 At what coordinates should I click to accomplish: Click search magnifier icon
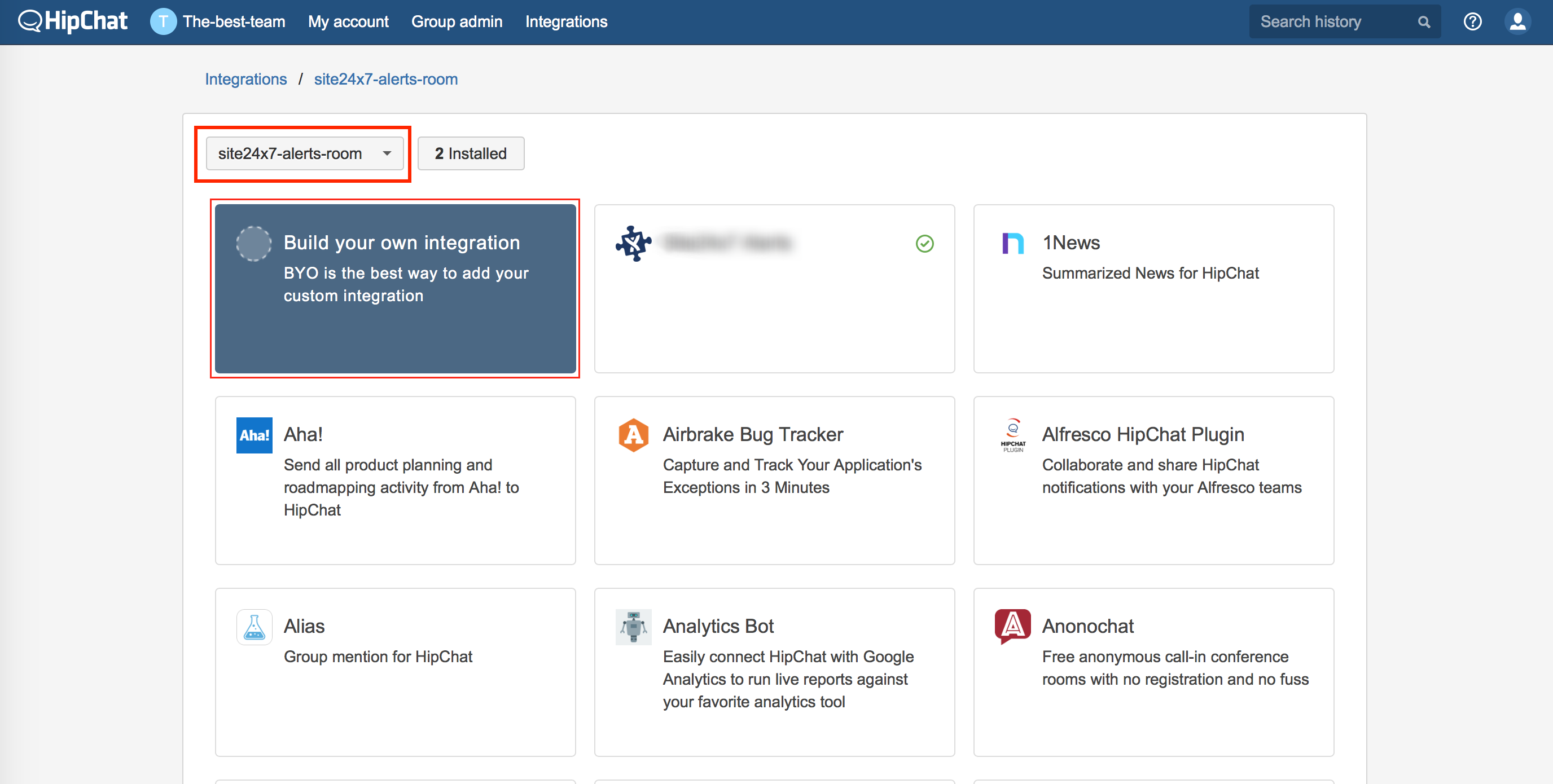point(1423,23)
